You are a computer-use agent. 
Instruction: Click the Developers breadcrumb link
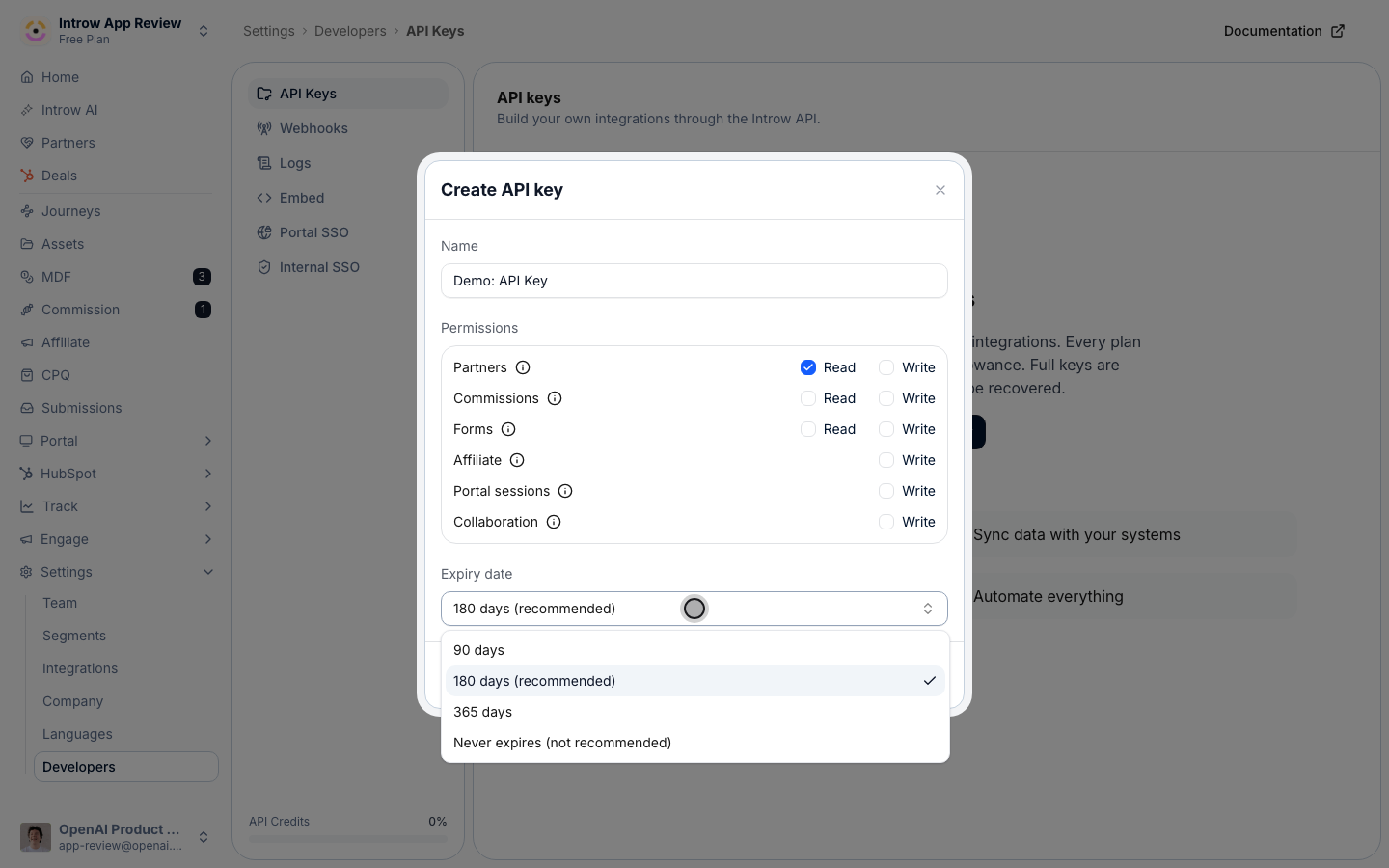[350, 31]
